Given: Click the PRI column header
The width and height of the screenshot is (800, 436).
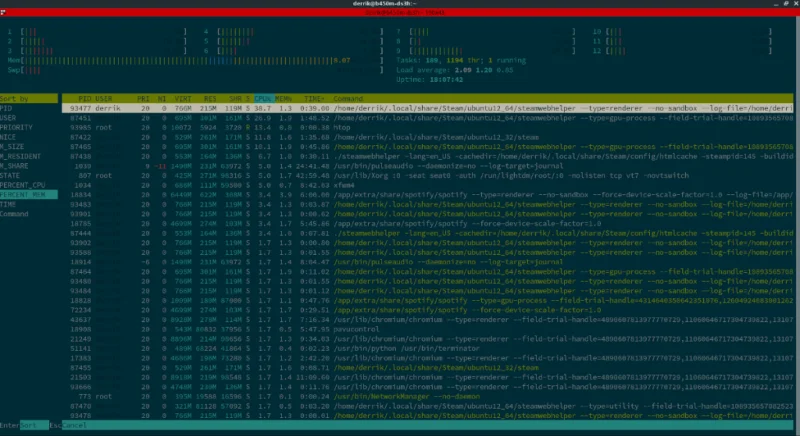Looking at the screenshot, I should 143,98.
